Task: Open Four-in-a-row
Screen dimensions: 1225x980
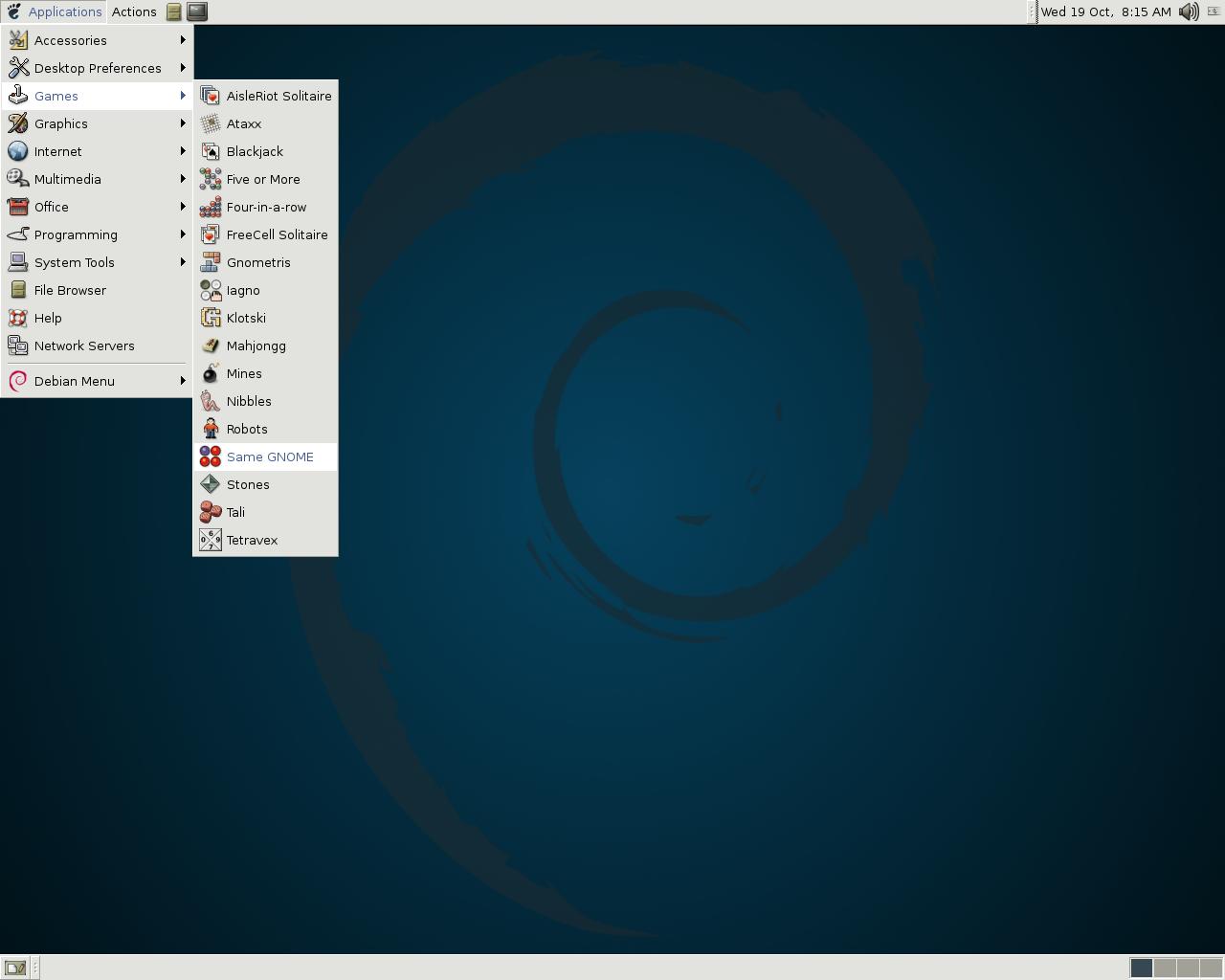Action: tap(265, 207)
